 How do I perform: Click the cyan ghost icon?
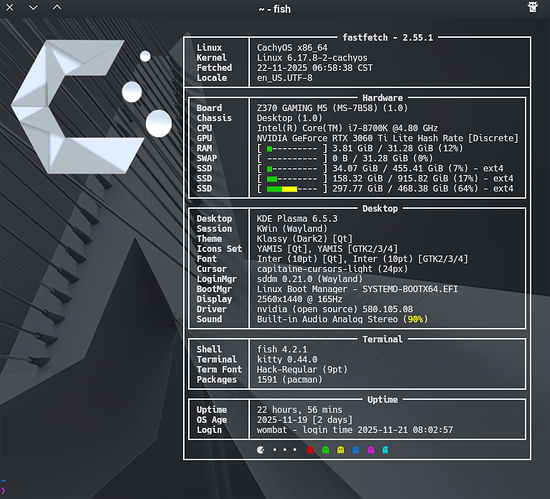tap(385, 450)
